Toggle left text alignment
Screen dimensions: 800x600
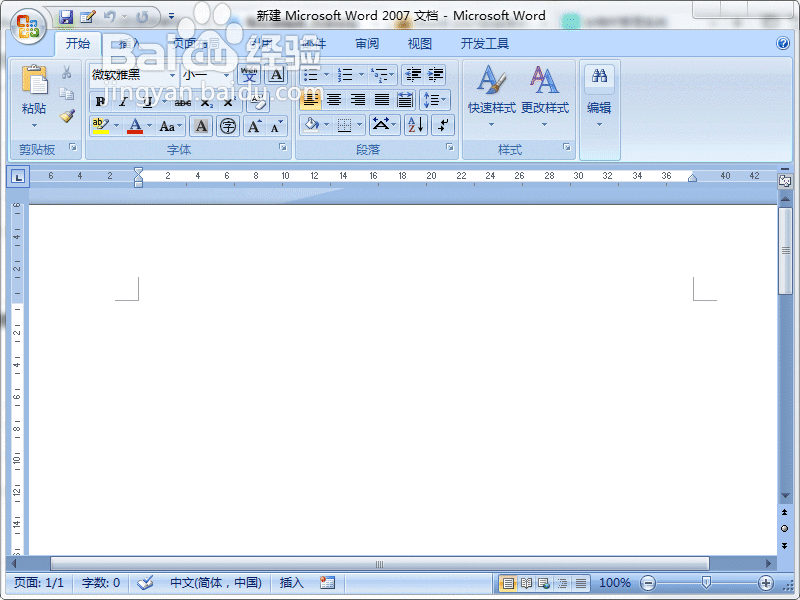311,99
